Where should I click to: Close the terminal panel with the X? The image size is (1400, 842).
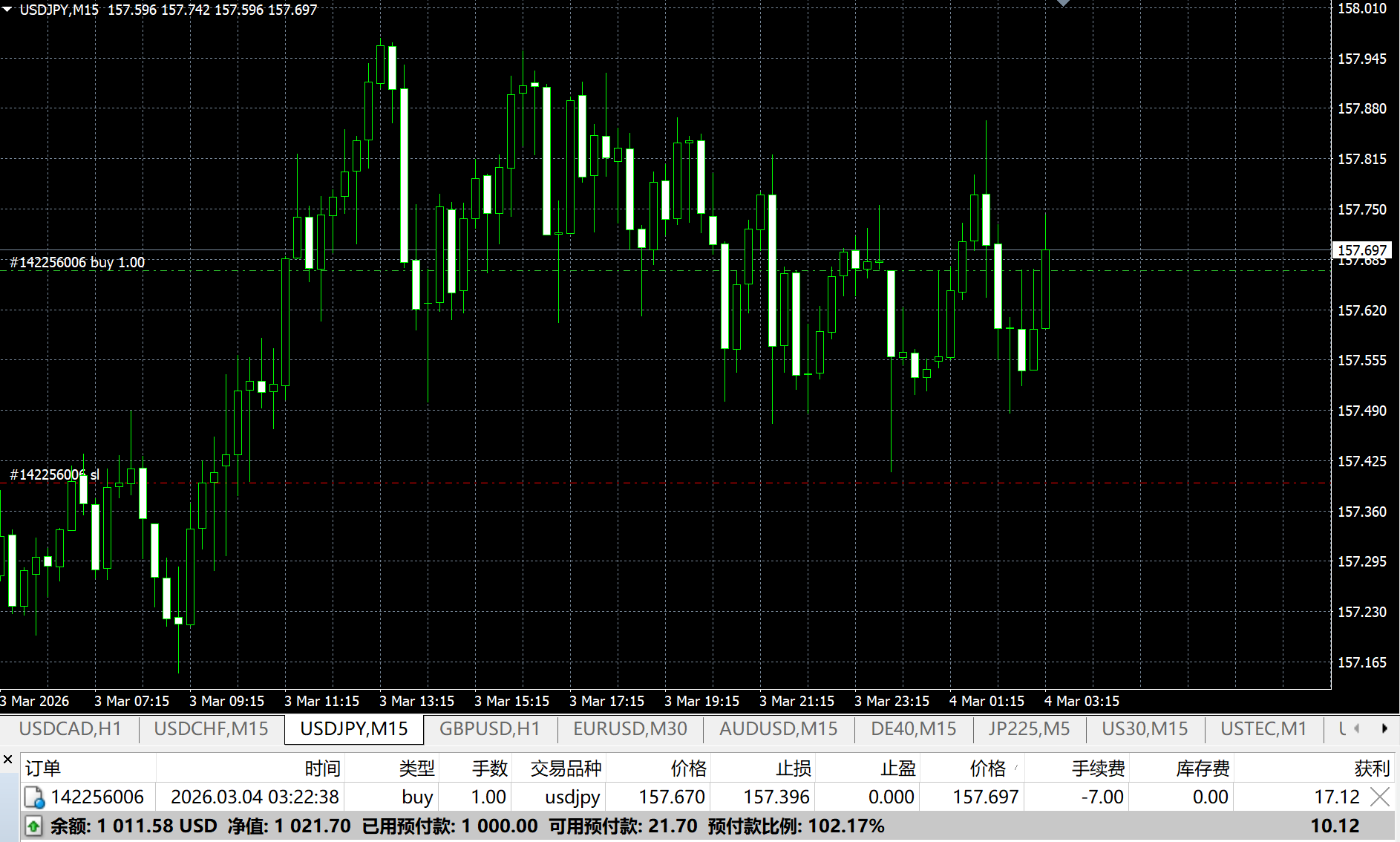coord(8,759)
